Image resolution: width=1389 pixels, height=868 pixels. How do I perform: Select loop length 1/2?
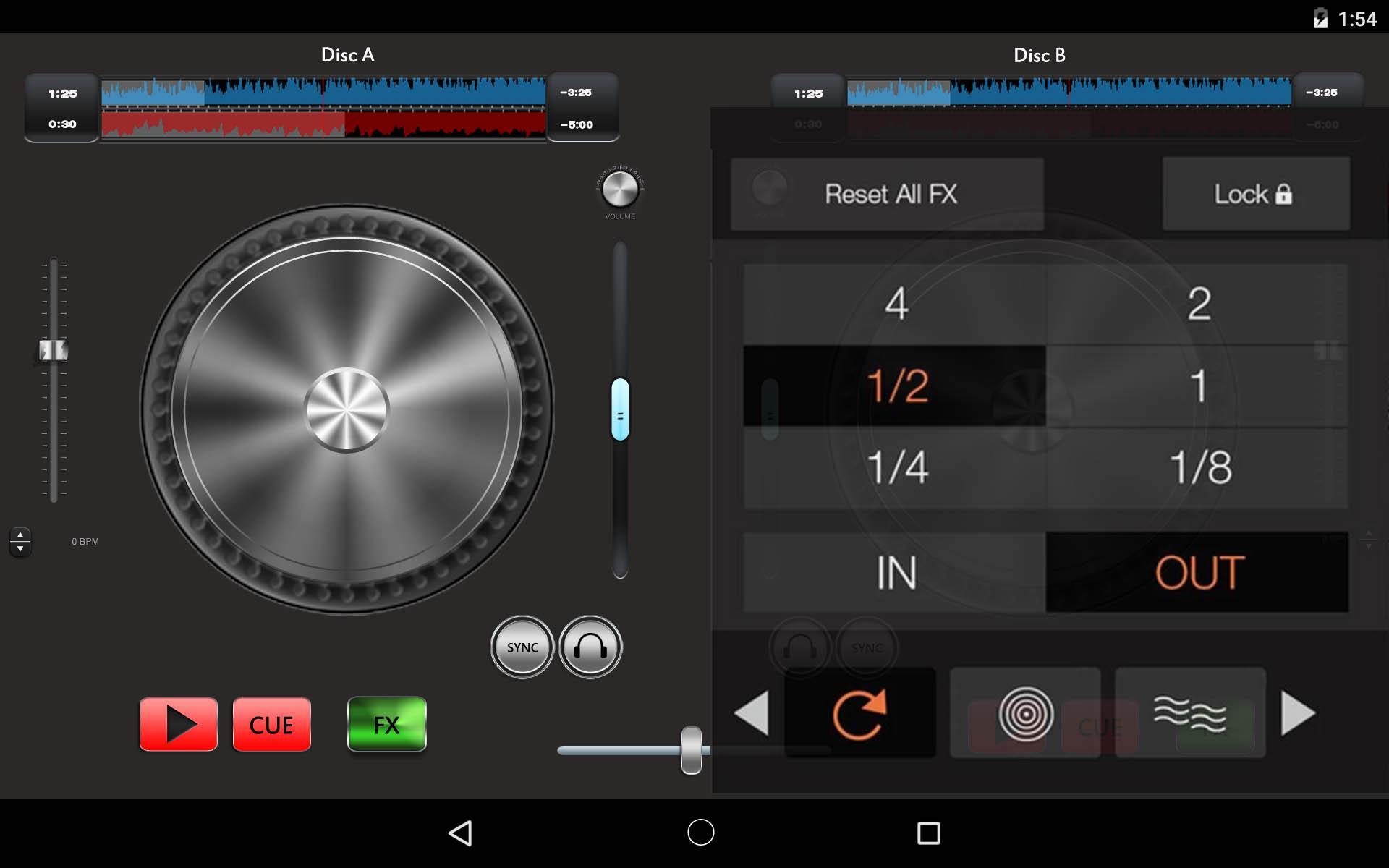[895, 386]
